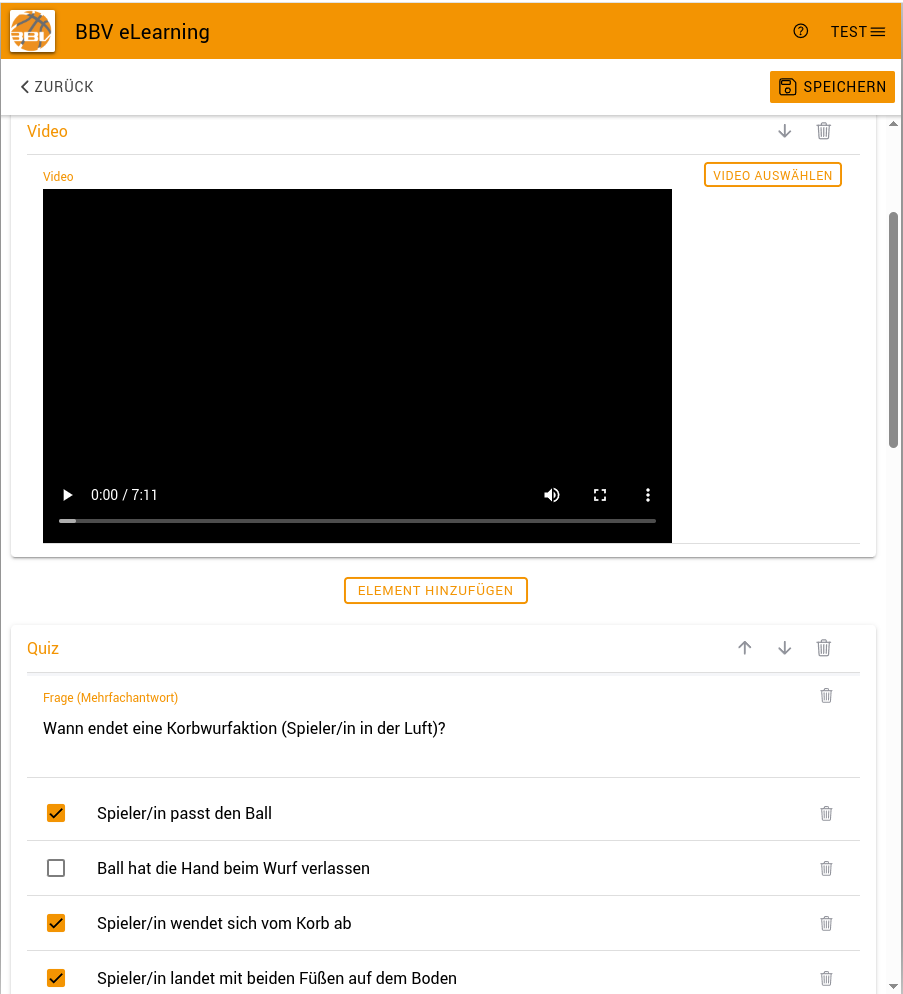Image resolution: width=903 pixels, height=994 pixels.
Task: Go back with the ZURÜCK link
Action: tap(57, 87)
